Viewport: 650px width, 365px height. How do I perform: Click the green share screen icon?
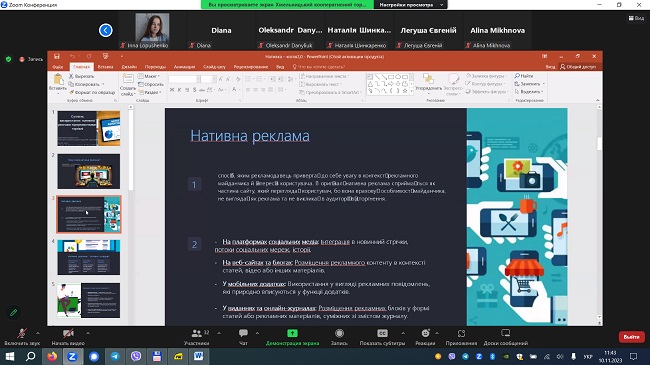tap(292, 333)
